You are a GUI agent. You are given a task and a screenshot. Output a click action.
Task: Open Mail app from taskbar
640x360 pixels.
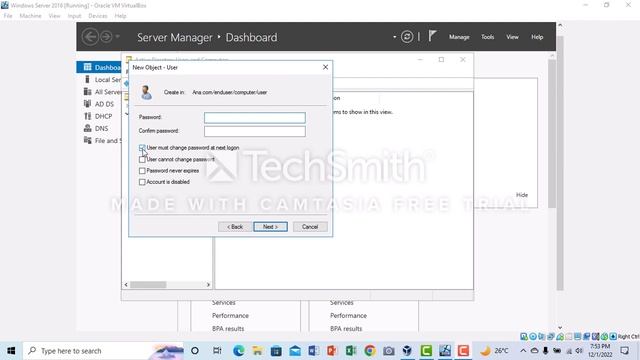coord(295,351)
